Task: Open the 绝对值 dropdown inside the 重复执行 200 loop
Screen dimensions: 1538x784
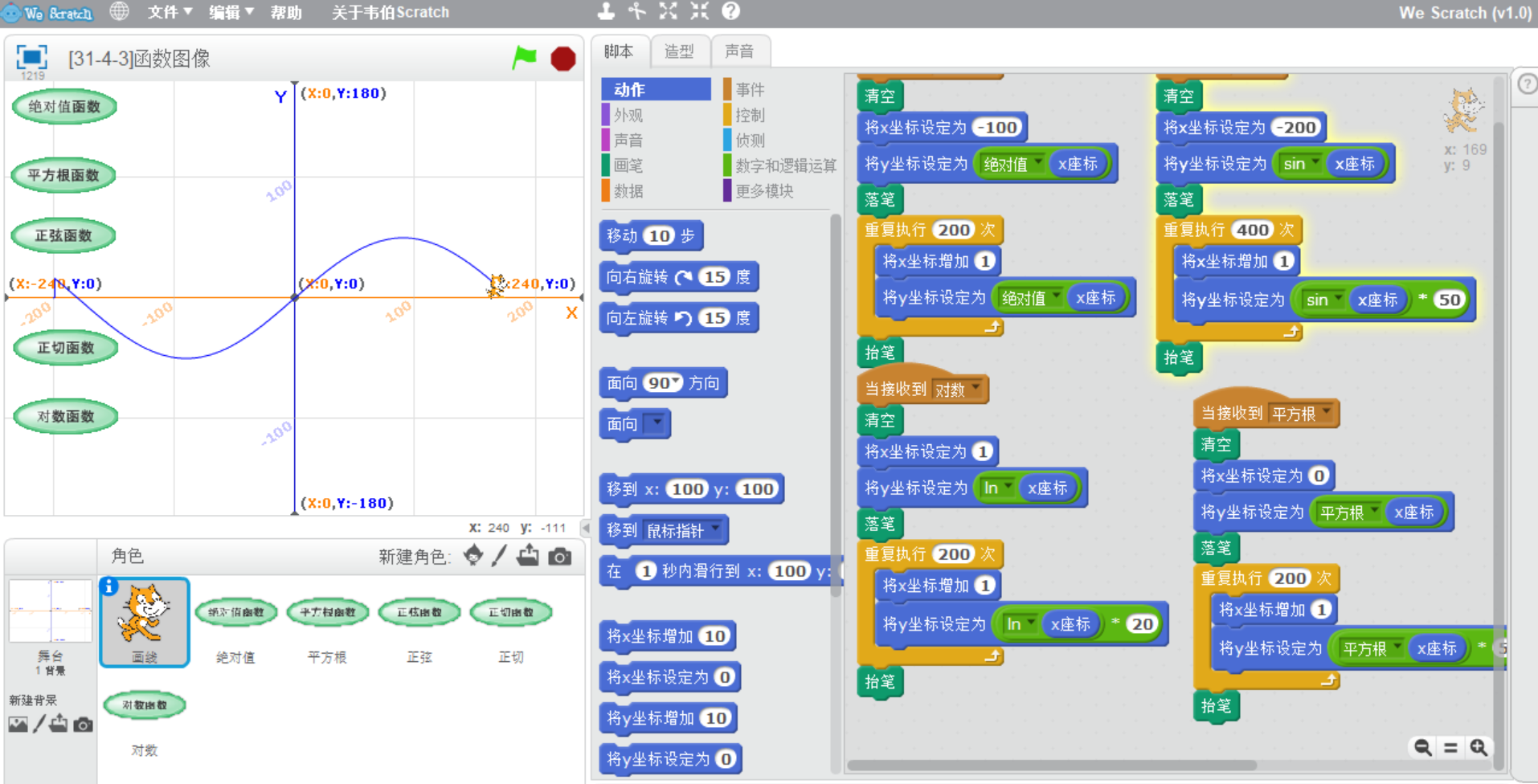Action: click(x=1056, y=297)
